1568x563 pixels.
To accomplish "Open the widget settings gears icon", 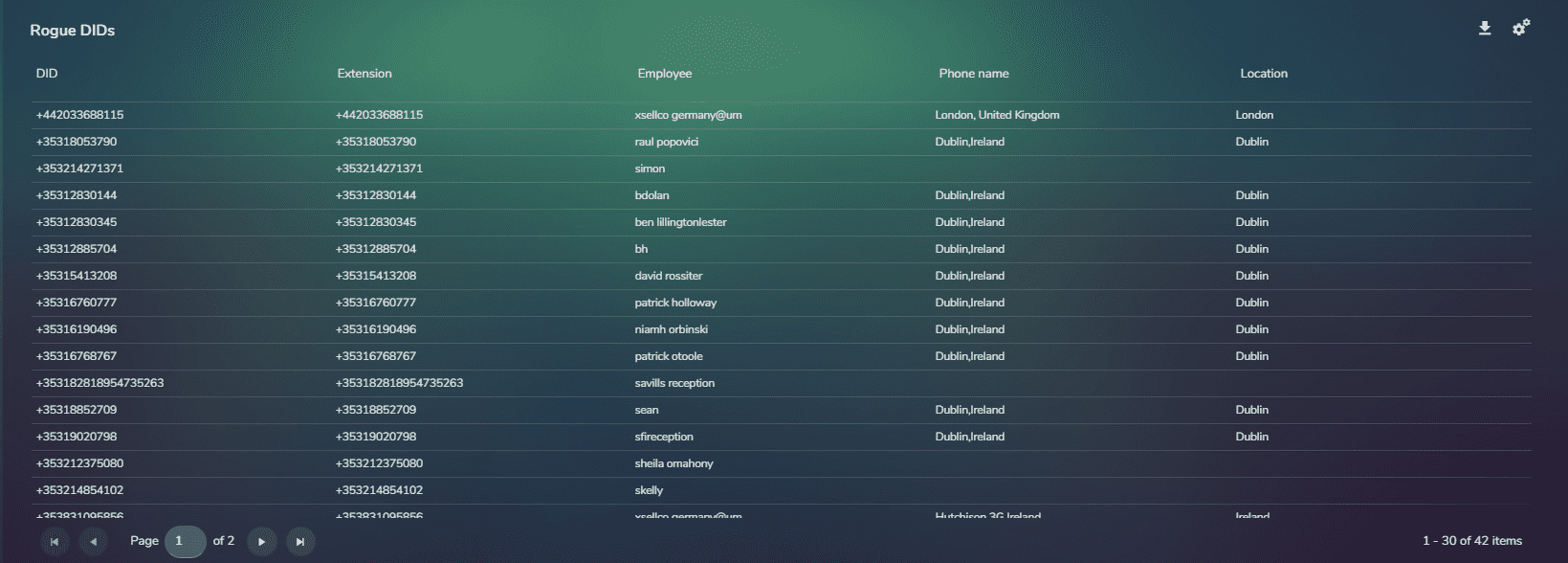I will [x=1520, y=29].
